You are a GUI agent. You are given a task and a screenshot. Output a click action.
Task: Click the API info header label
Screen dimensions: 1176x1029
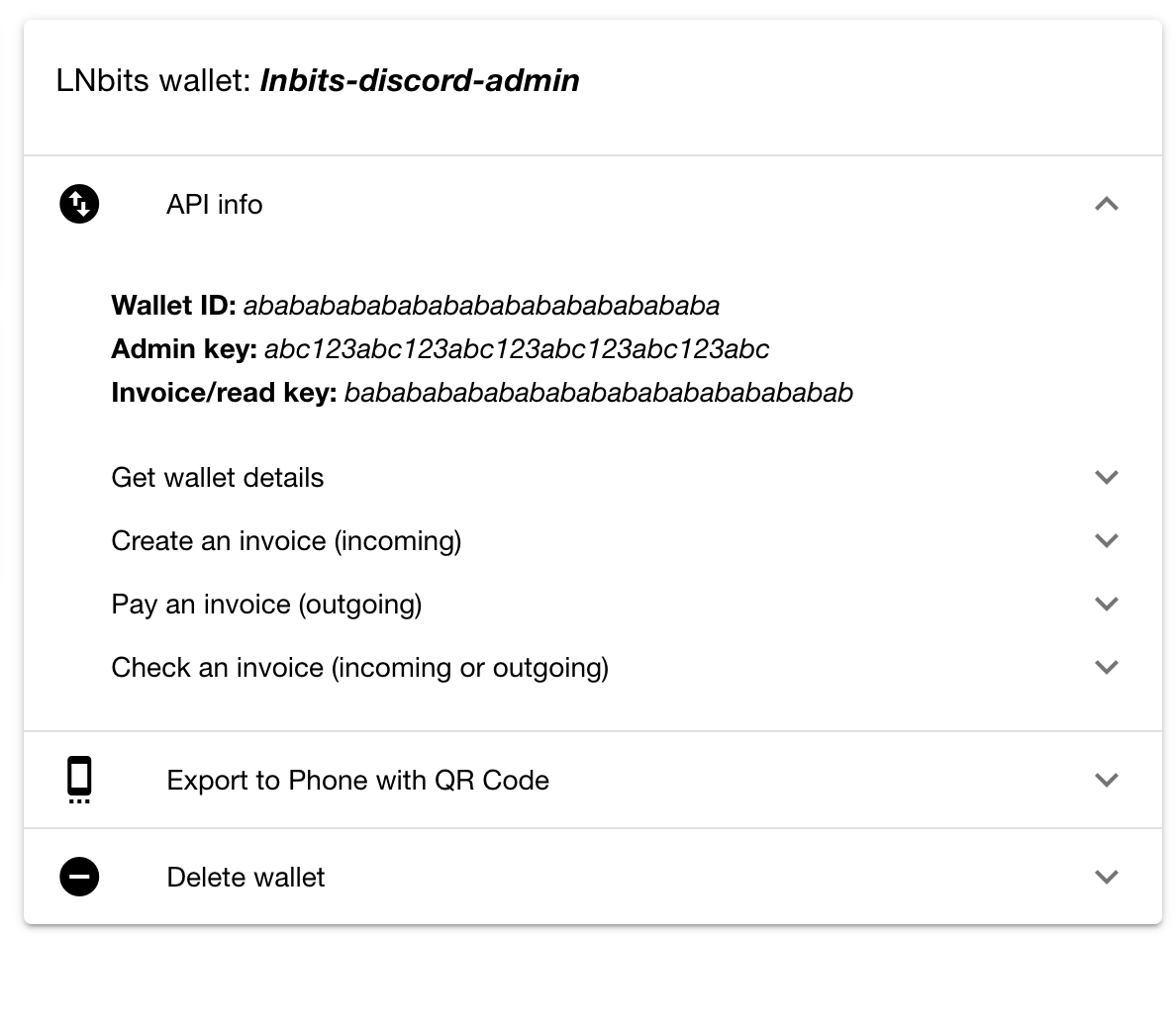click(x=214, y=205)
